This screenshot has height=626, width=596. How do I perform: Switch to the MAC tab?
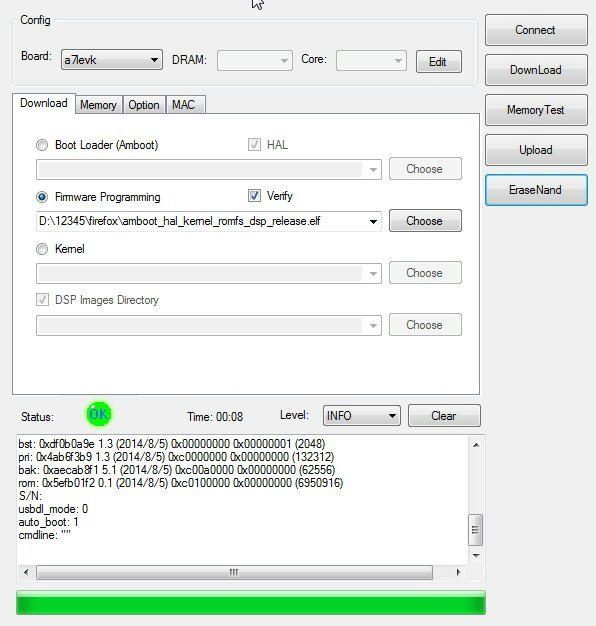184,105
